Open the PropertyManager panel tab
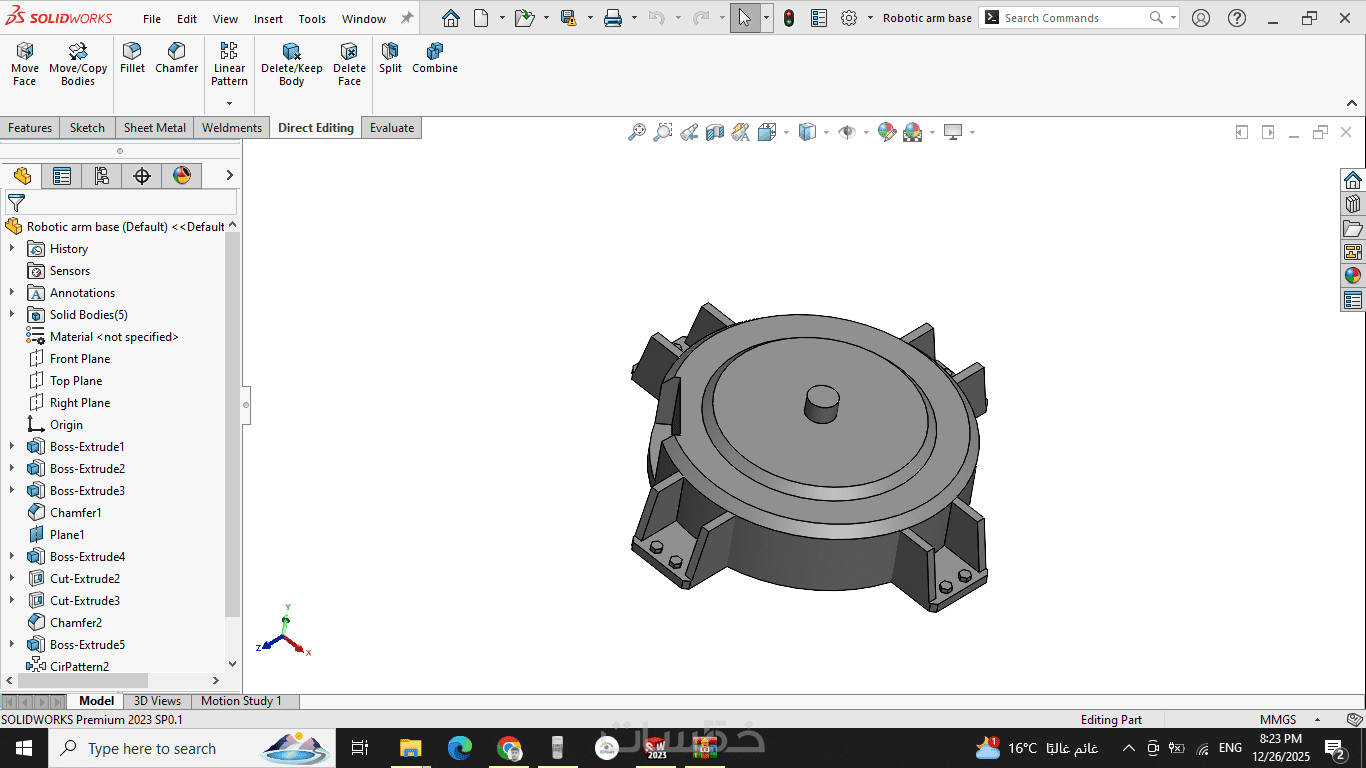1366x768 pixels. pyautogui.click(x=62, y=176)
